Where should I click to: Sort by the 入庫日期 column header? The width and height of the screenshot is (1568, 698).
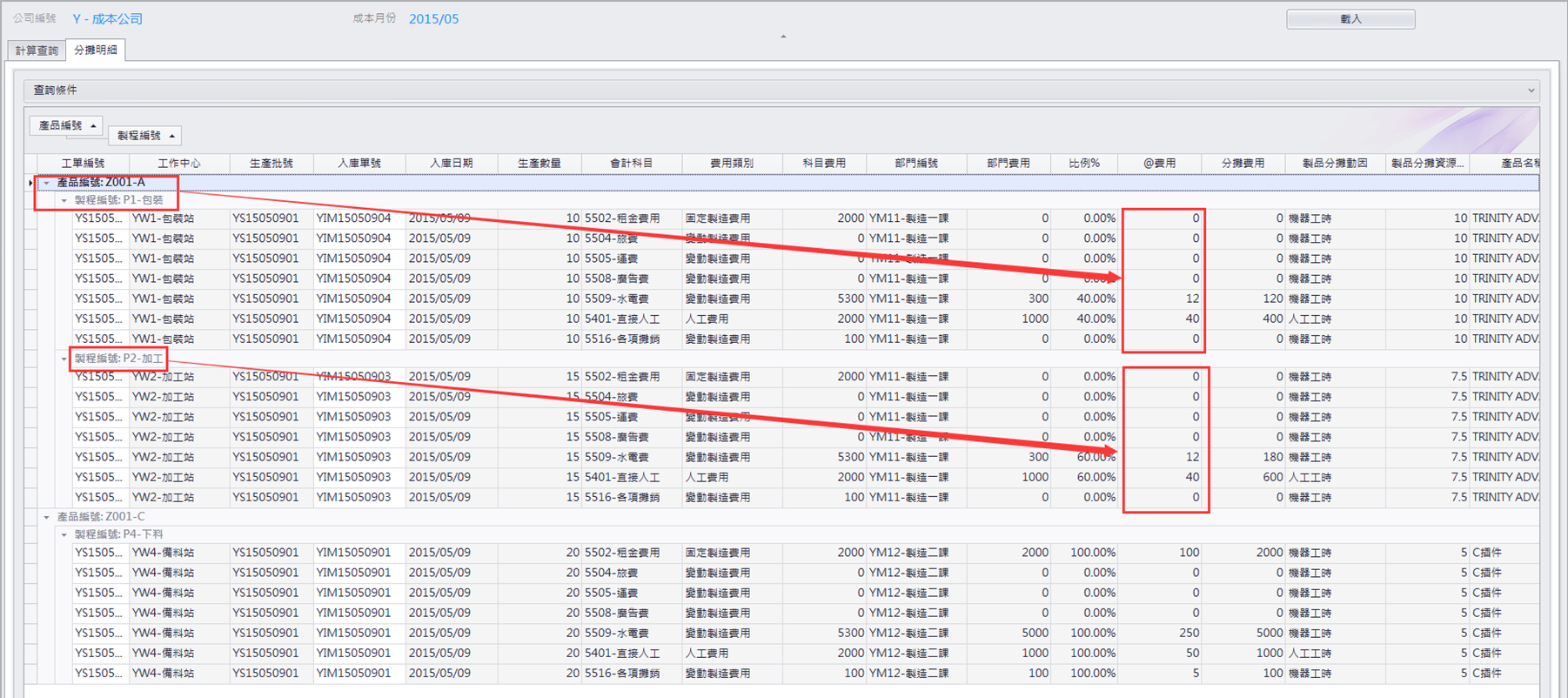click(451, 164)
